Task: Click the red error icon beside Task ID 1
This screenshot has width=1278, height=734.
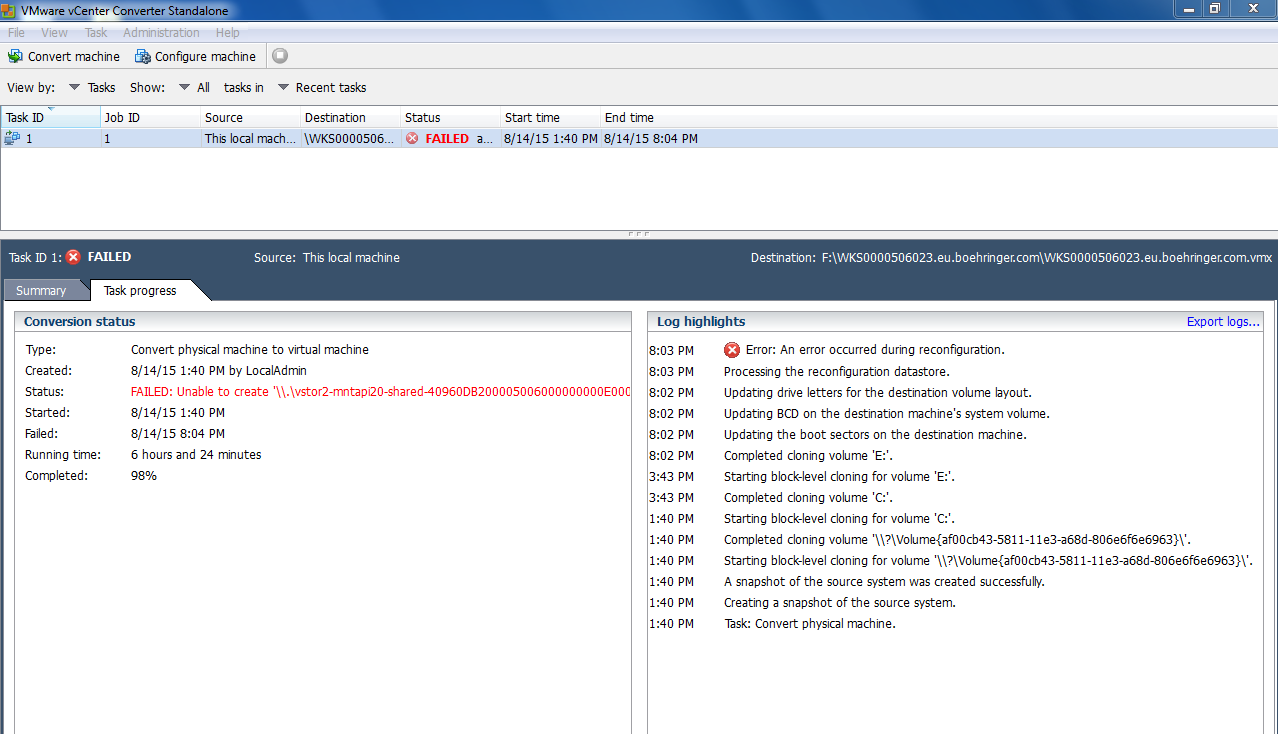Action: (73, 257)
